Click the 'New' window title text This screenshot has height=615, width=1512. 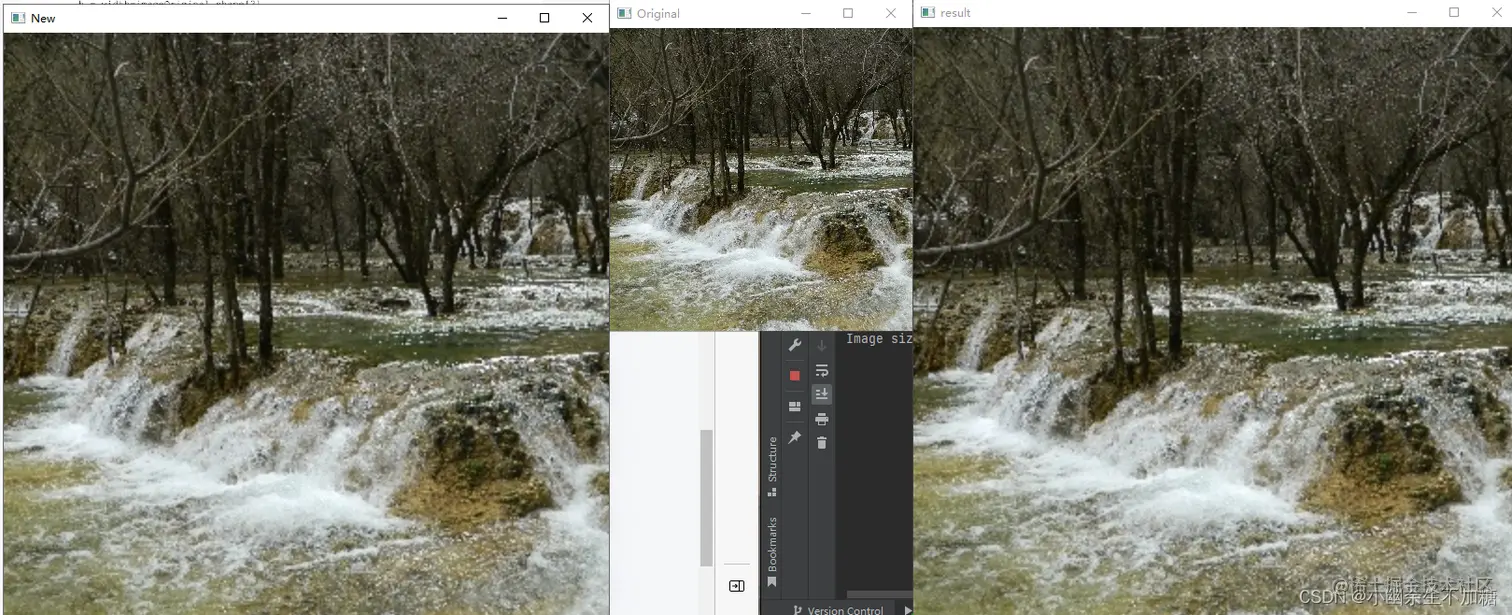click(43, 18)
